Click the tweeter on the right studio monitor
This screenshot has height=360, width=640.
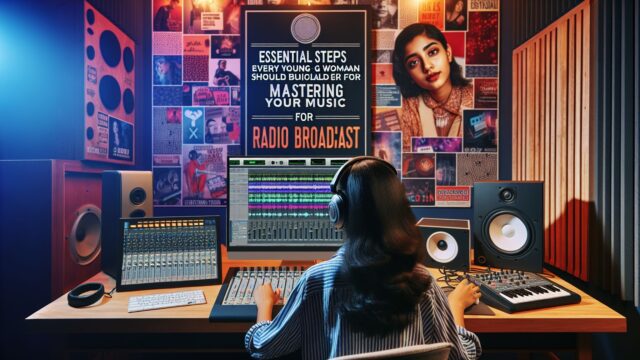coord(507,194)
